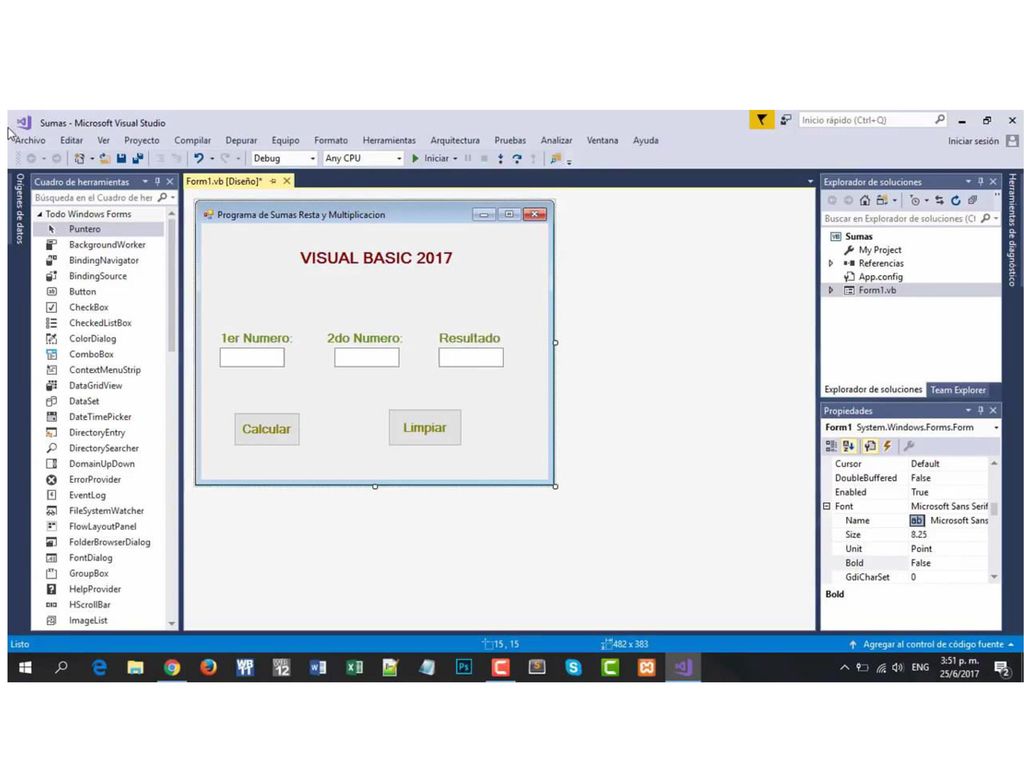Click the Show All Files icon in Solution Explorer
Image resolution: width=1024 pixels, height=768 pixels.
972,200
